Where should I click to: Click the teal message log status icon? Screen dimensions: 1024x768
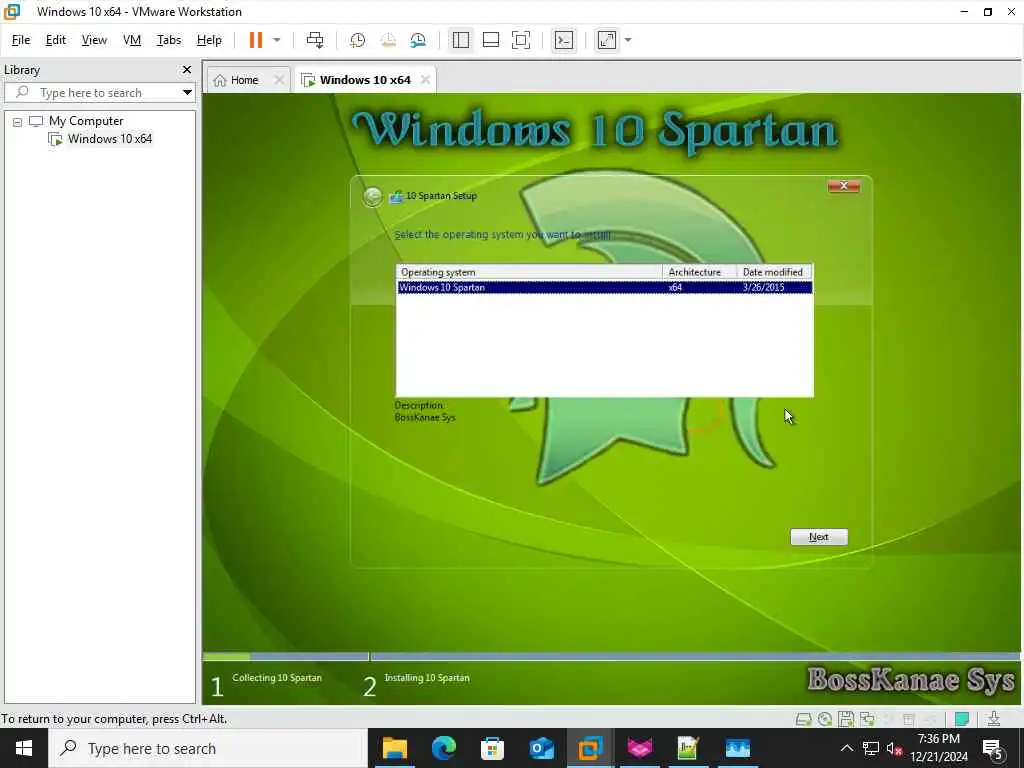point(961,719)
